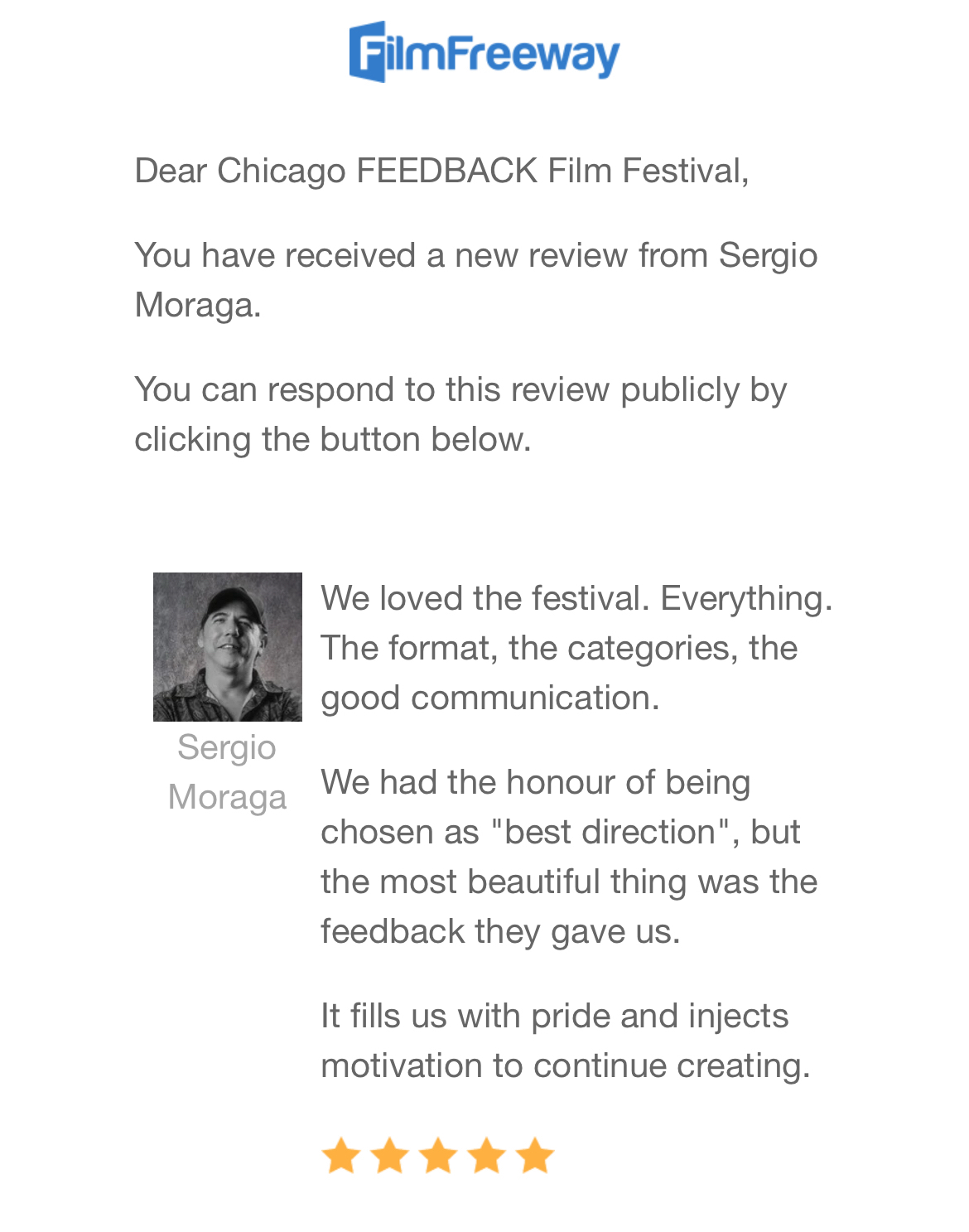The height and width of the screenshot is (1232, 969).
Task: Select the fourth rating star
Action: (x=487, y=1155)
